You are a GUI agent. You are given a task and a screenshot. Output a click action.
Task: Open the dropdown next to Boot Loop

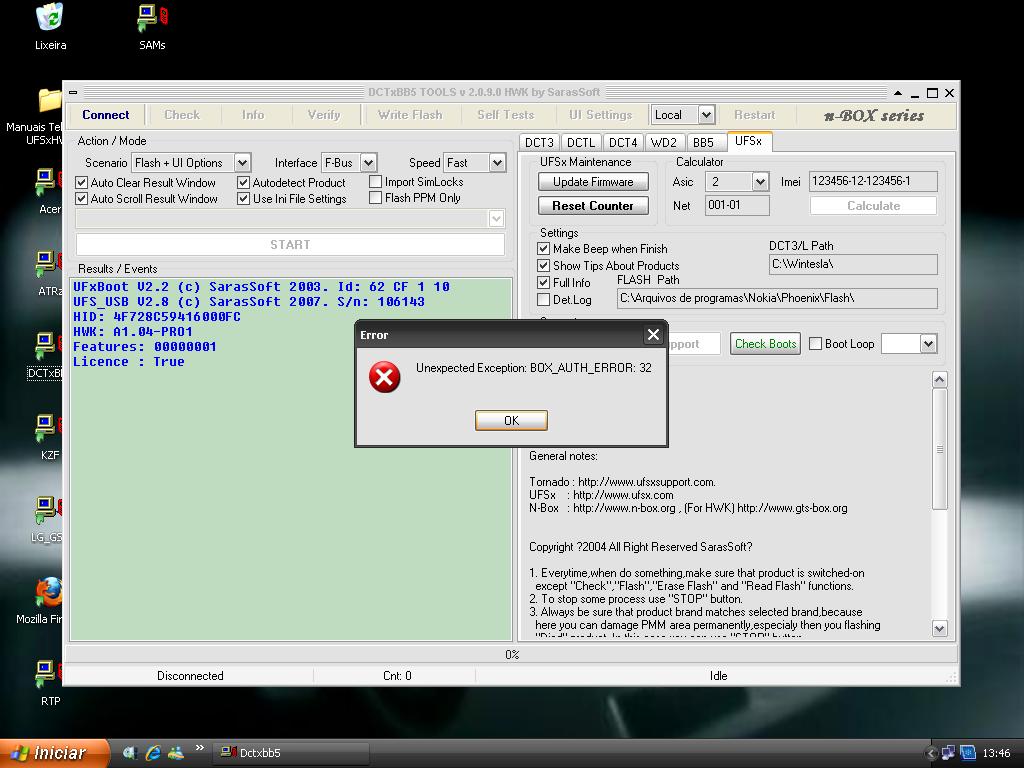pyautogui.click(x=928, y=344)
